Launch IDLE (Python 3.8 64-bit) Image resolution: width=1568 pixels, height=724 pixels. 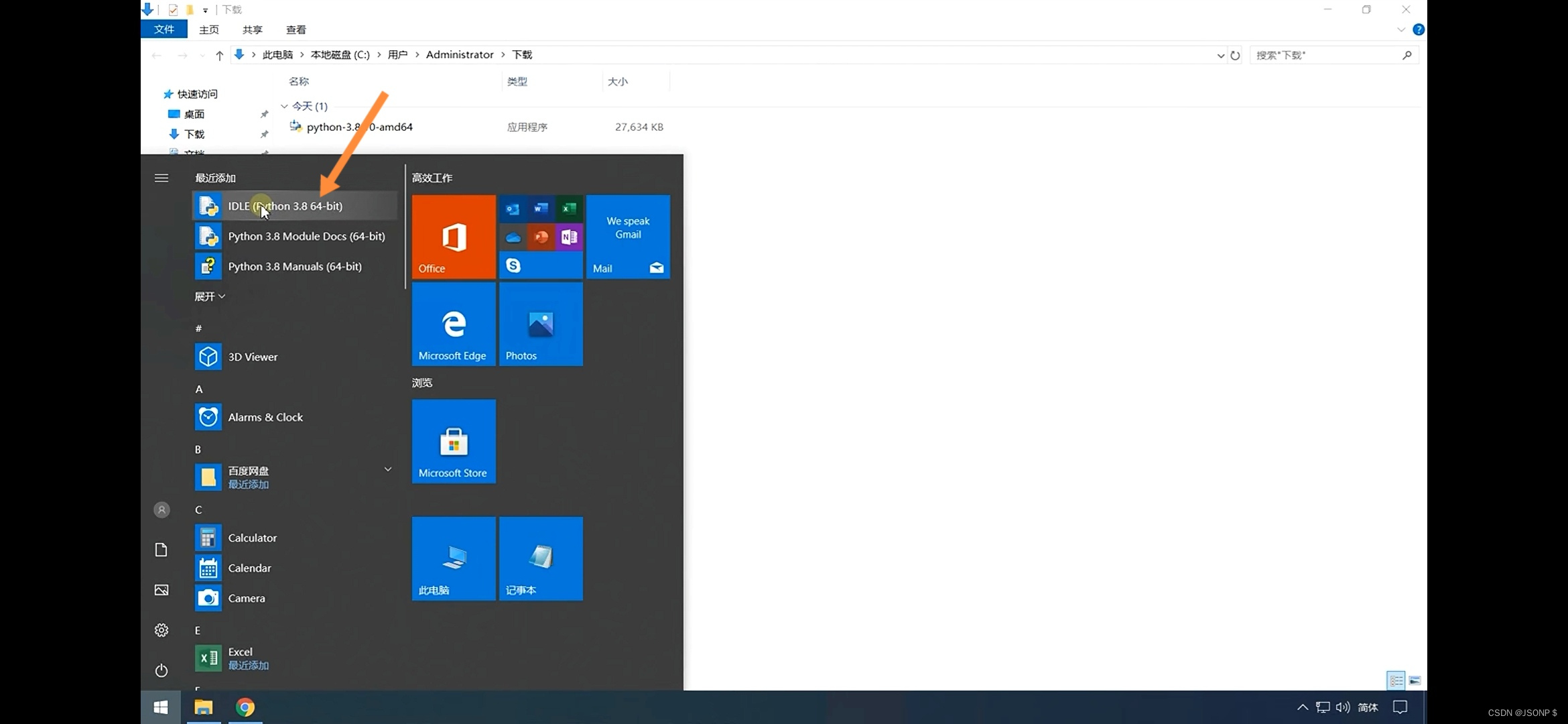(295, 206)
